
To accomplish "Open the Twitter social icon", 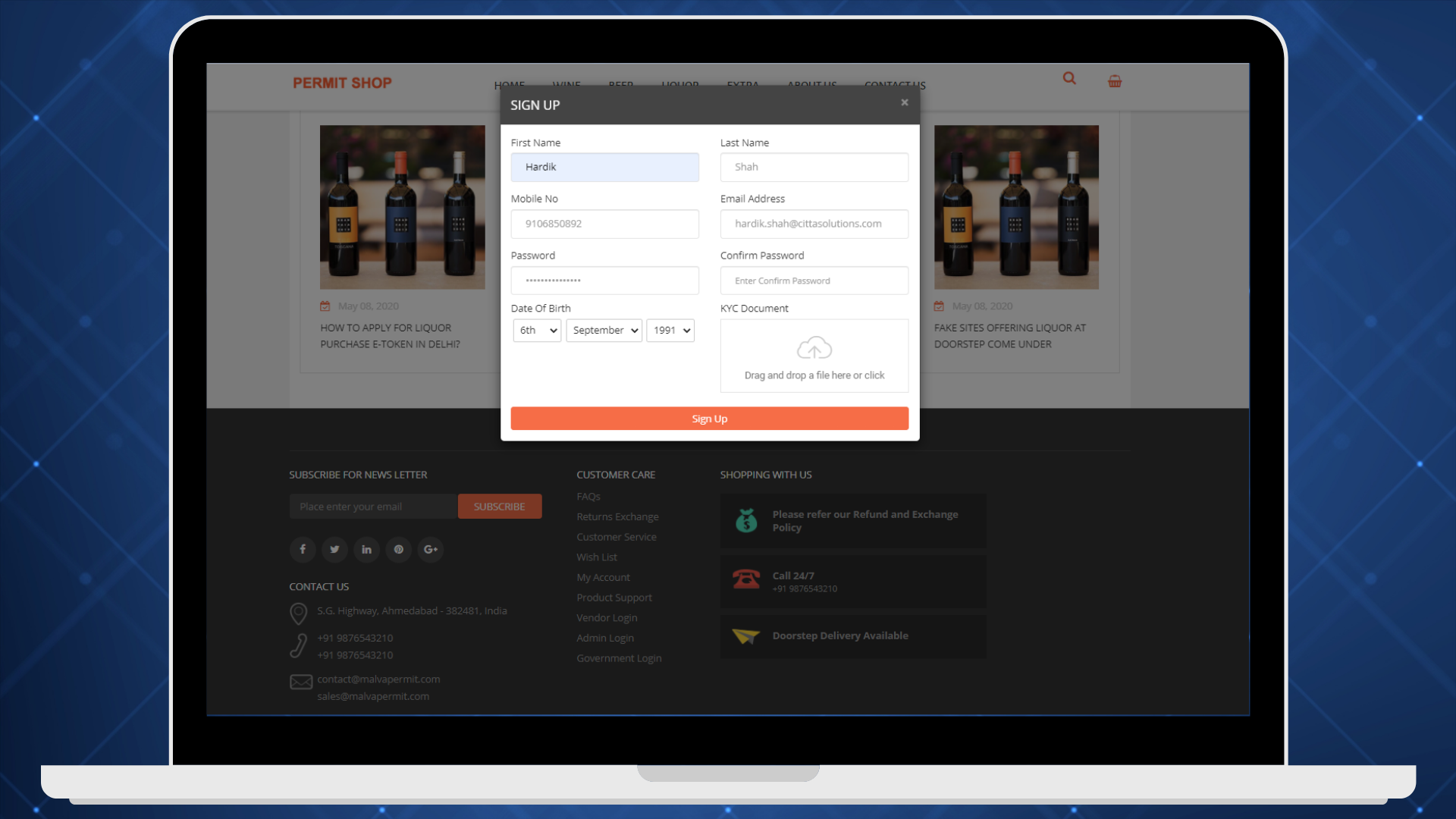I will coord(334,549).
